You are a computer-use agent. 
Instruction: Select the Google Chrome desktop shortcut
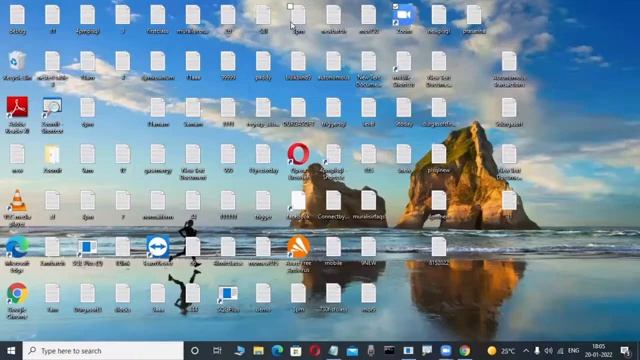pyautogui.click(x=17, y=293)
